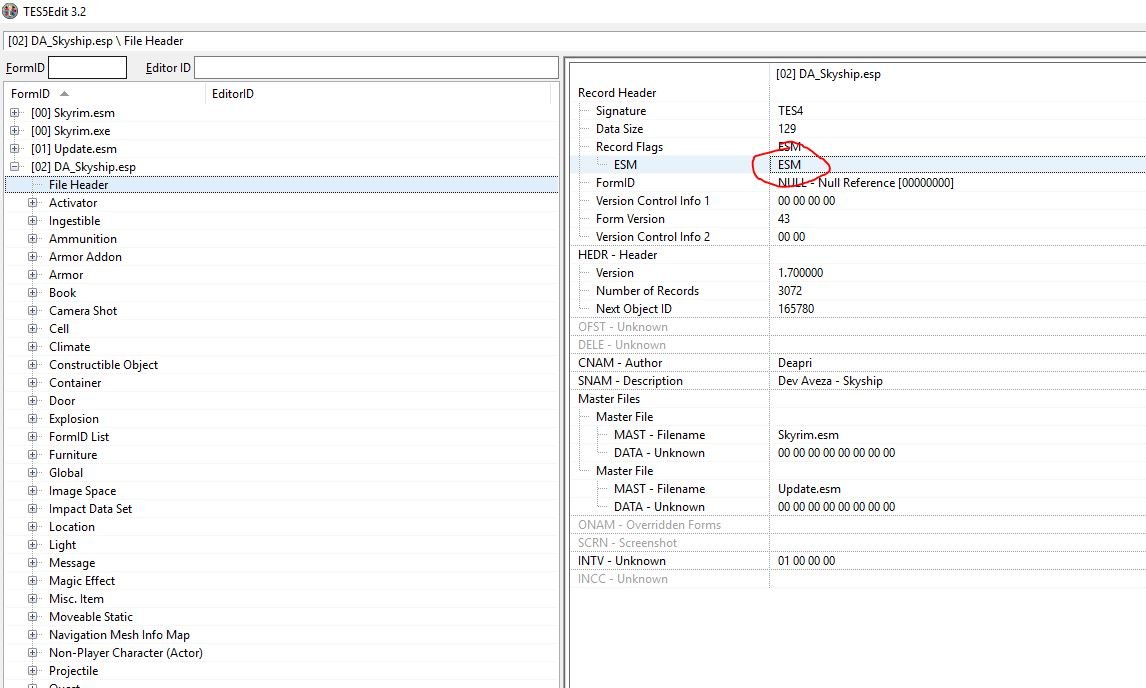
Task: Click the TES5Edit app icon in title bar
Action: pyautogui.click(x=10, y=11)
